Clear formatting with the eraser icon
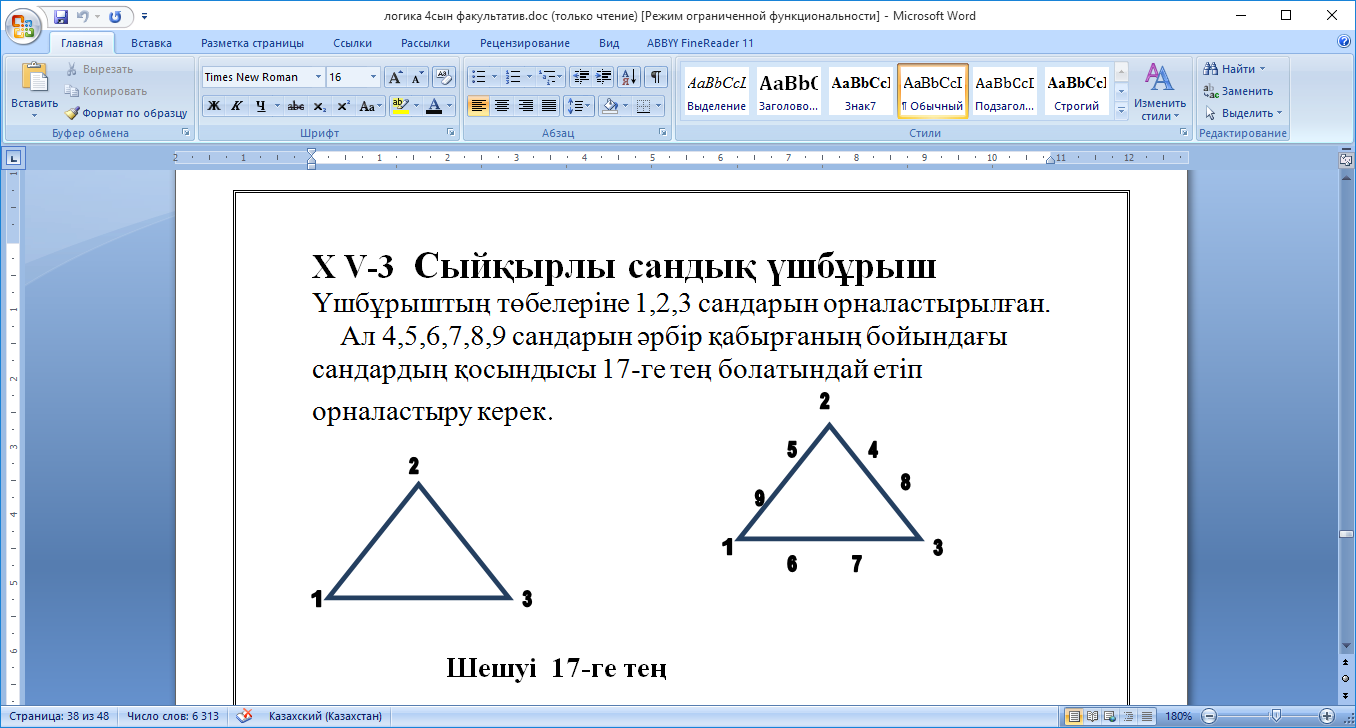1356x728 pixels. (444, 77)
